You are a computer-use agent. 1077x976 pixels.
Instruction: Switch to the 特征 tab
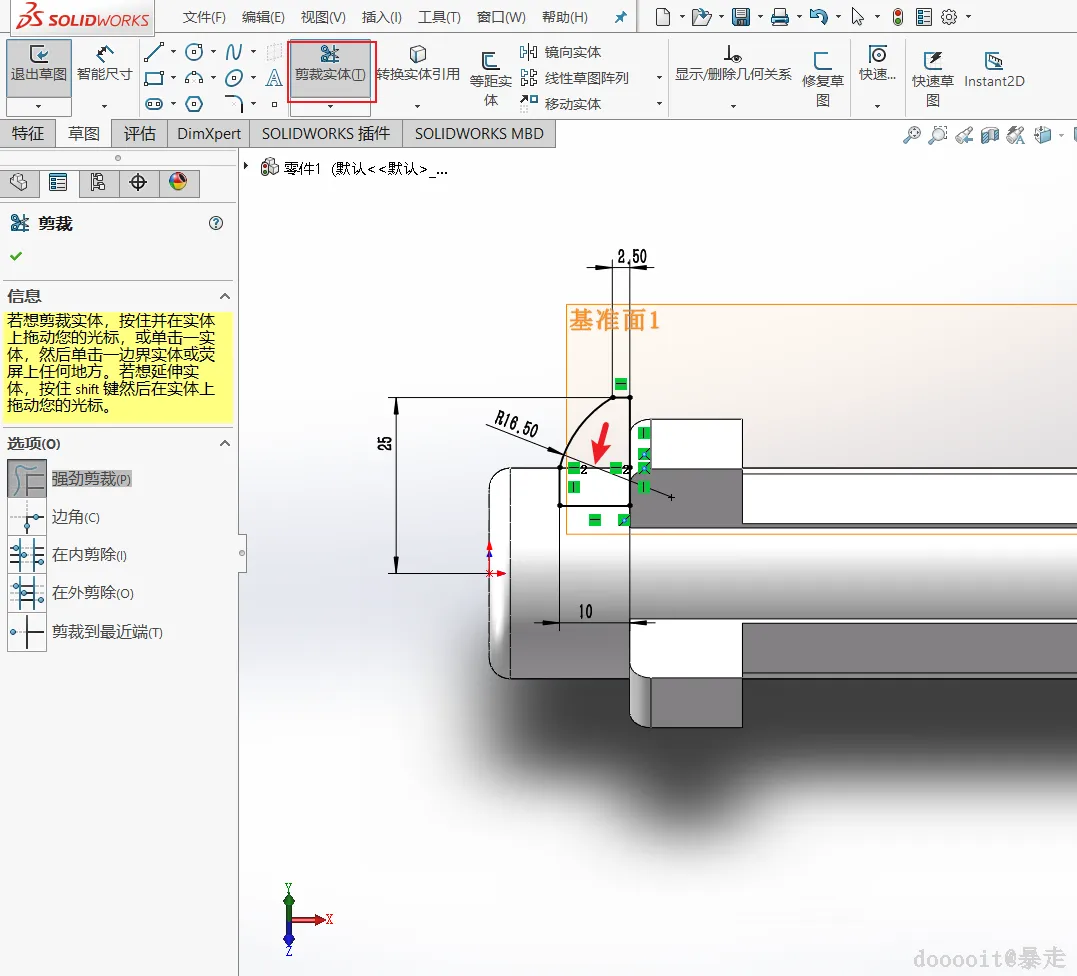[x=28, y=134]
